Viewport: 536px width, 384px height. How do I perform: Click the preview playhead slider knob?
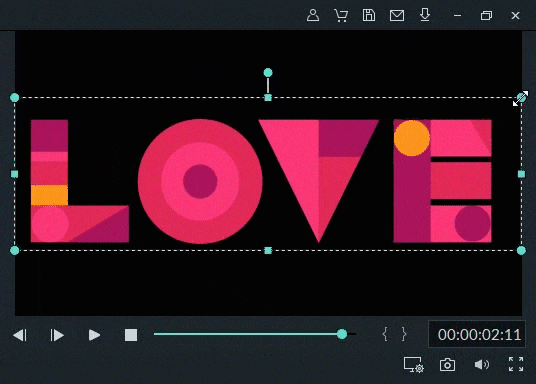pos(341,334)
